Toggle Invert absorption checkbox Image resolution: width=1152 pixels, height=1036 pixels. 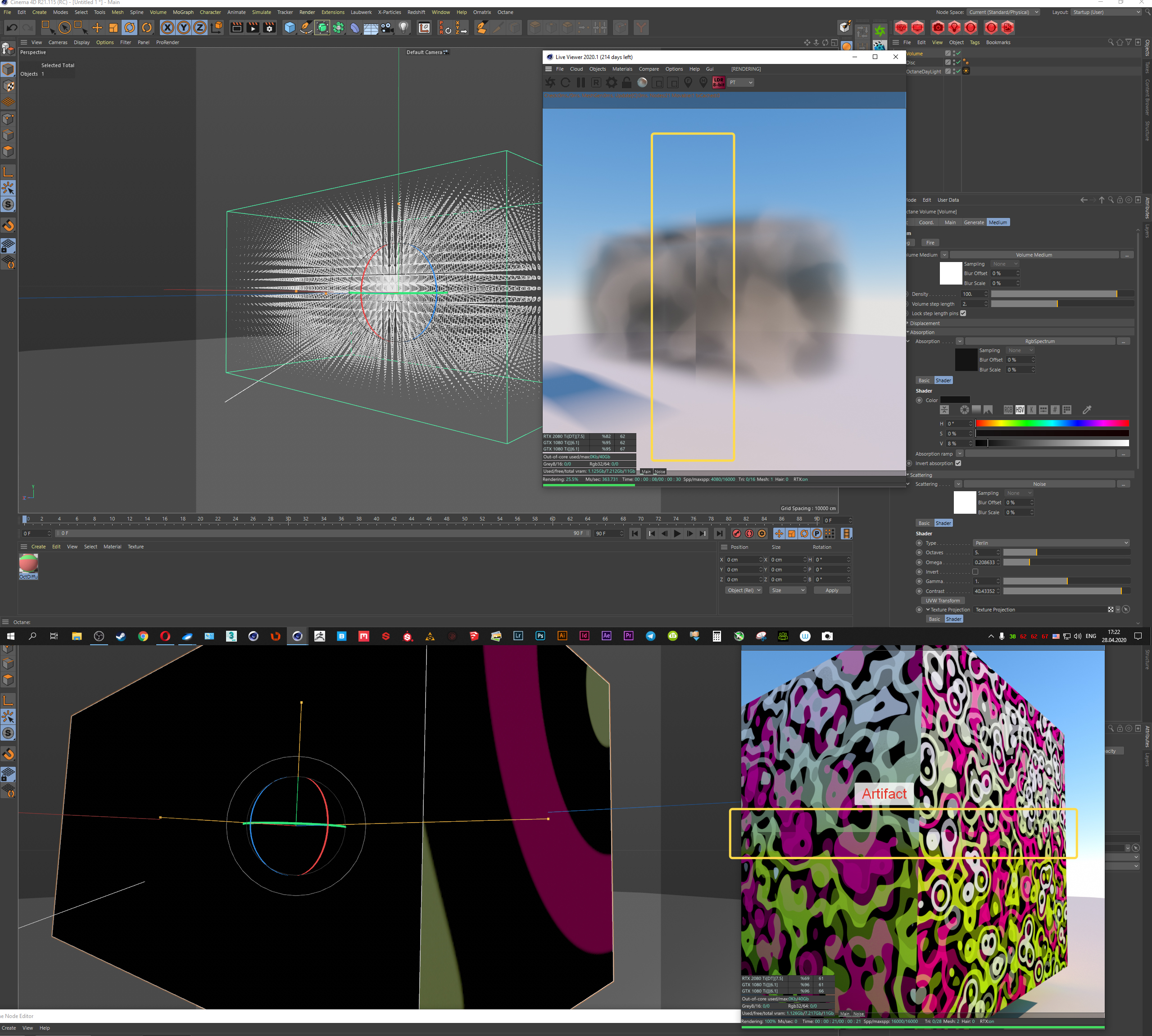coord(958,463)
